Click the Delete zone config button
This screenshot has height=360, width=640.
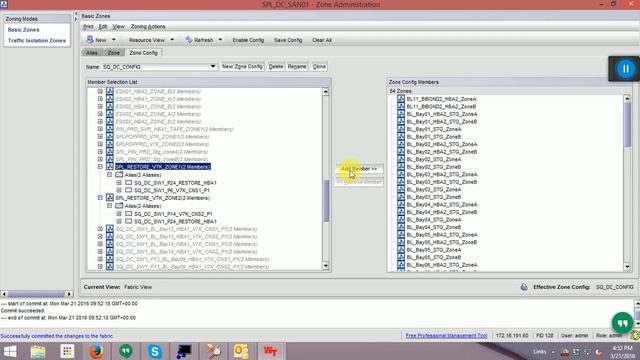(x=276, y=67)
